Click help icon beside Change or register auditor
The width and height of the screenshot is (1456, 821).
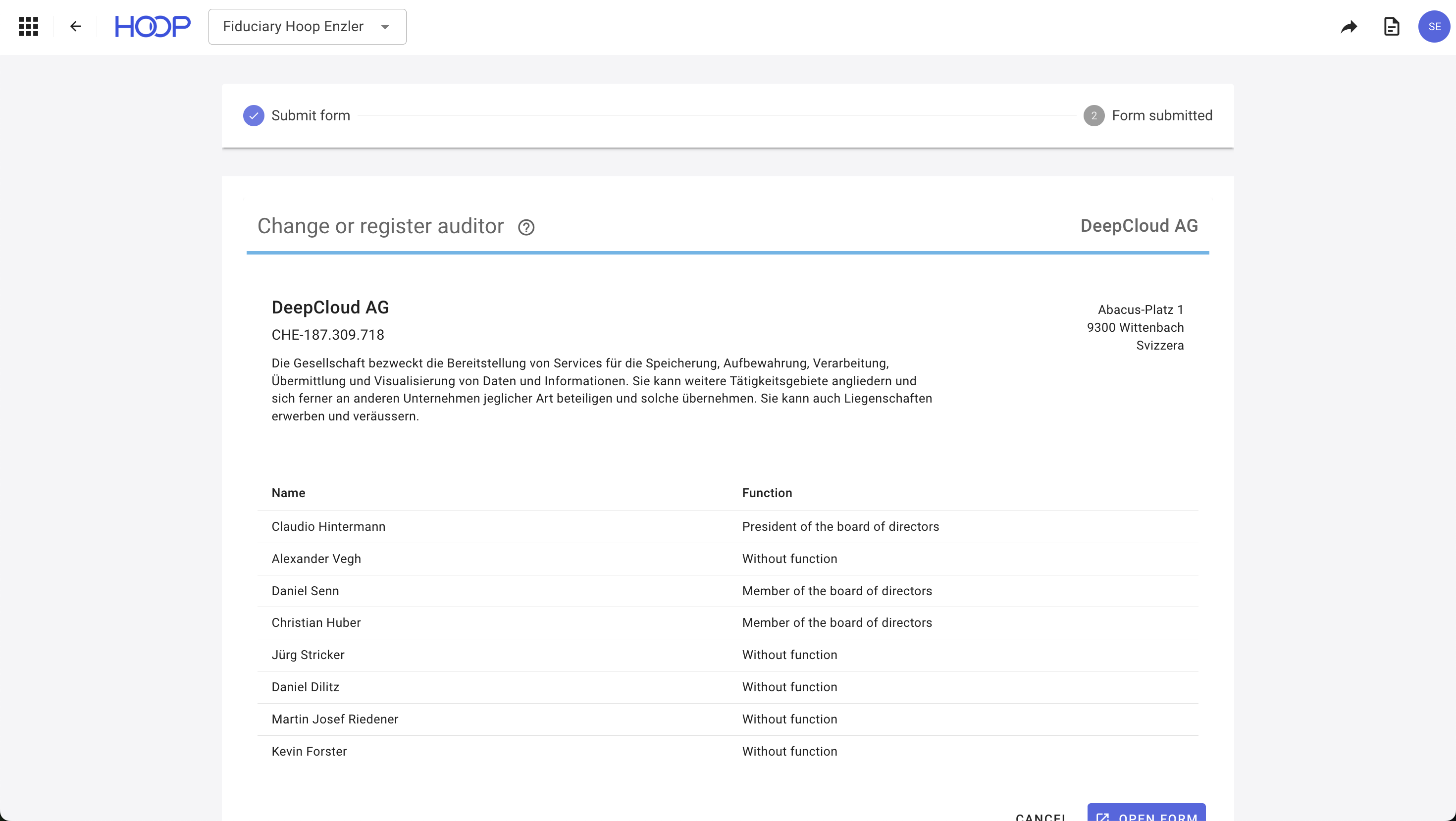525,227
